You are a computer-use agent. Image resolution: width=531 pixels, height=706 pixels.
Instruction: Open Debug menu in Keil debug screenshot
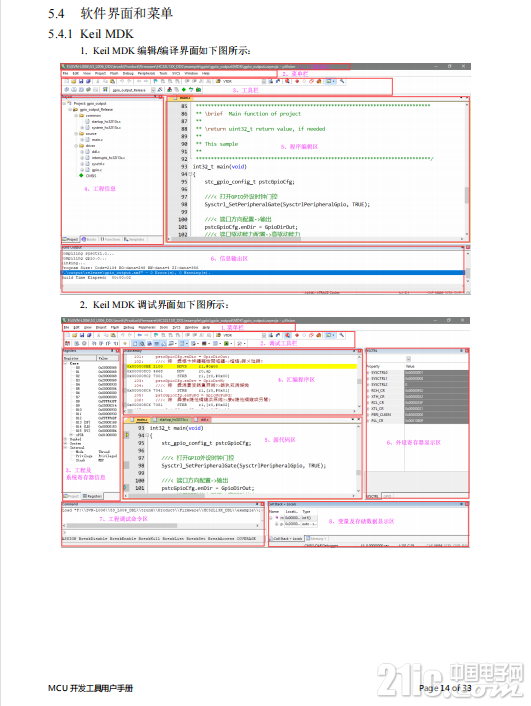click(129, 327)
